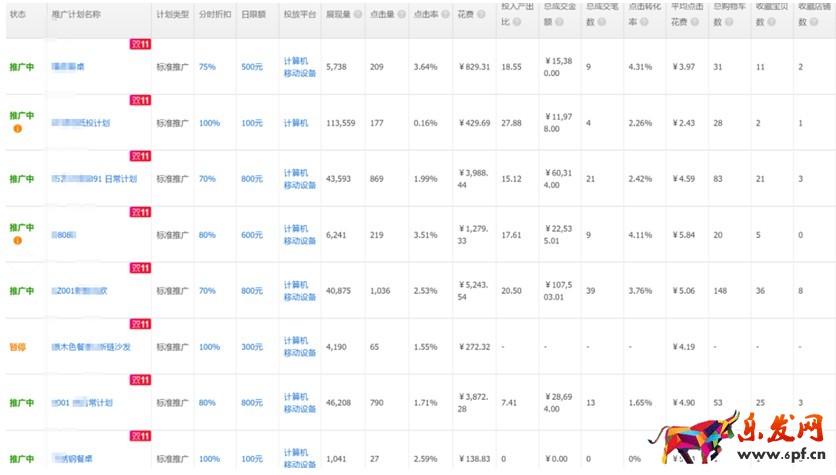Click 双11 badge above the Z001 plan
Image resolution: width=836 pixels, height=475 pixels.
(x=140, y=269)
